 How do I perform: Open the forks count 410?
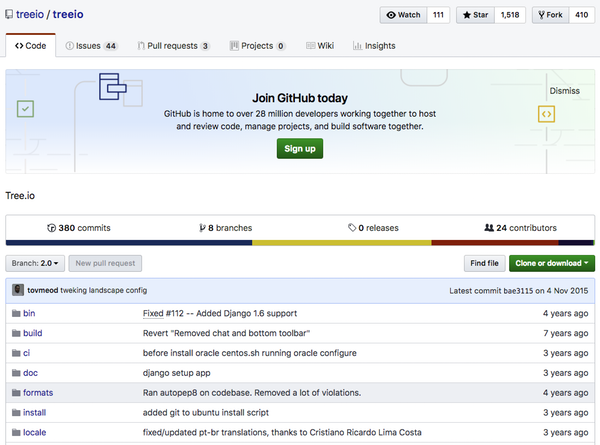pyautogui.click(x=581, y=15)
